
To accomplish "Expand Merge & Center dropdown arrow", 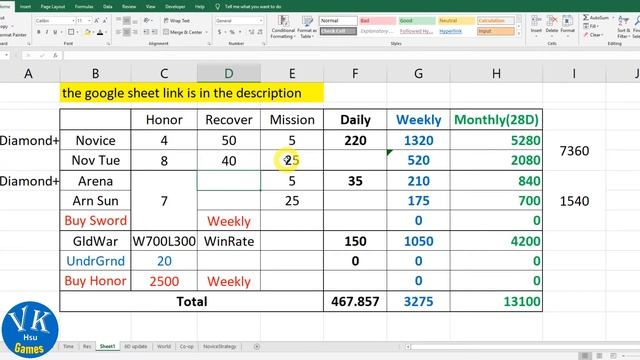I will 207,32.
